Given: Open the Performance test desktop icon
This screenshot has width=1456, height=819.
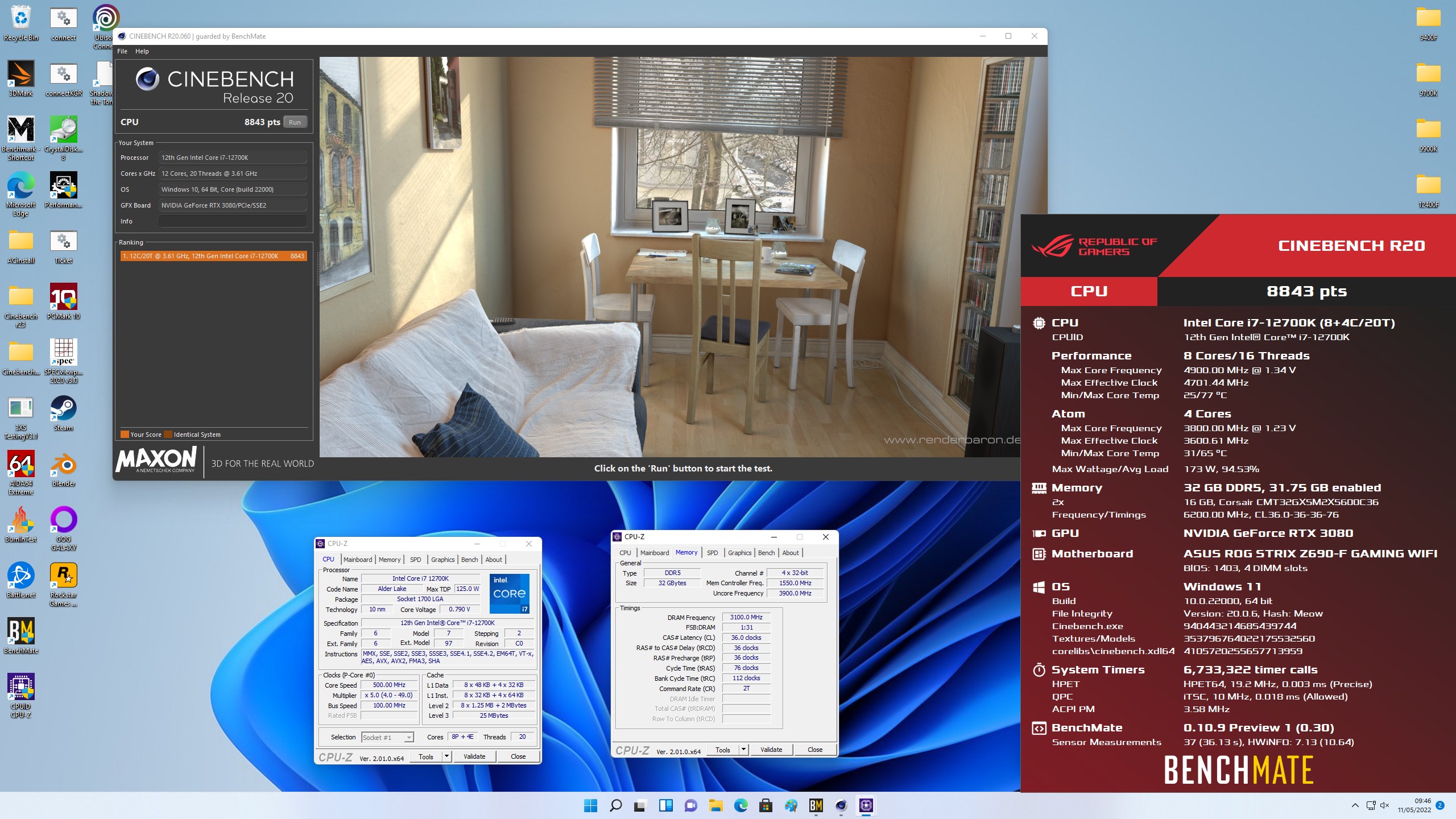Looking at the screenshot, I should 63,190.
